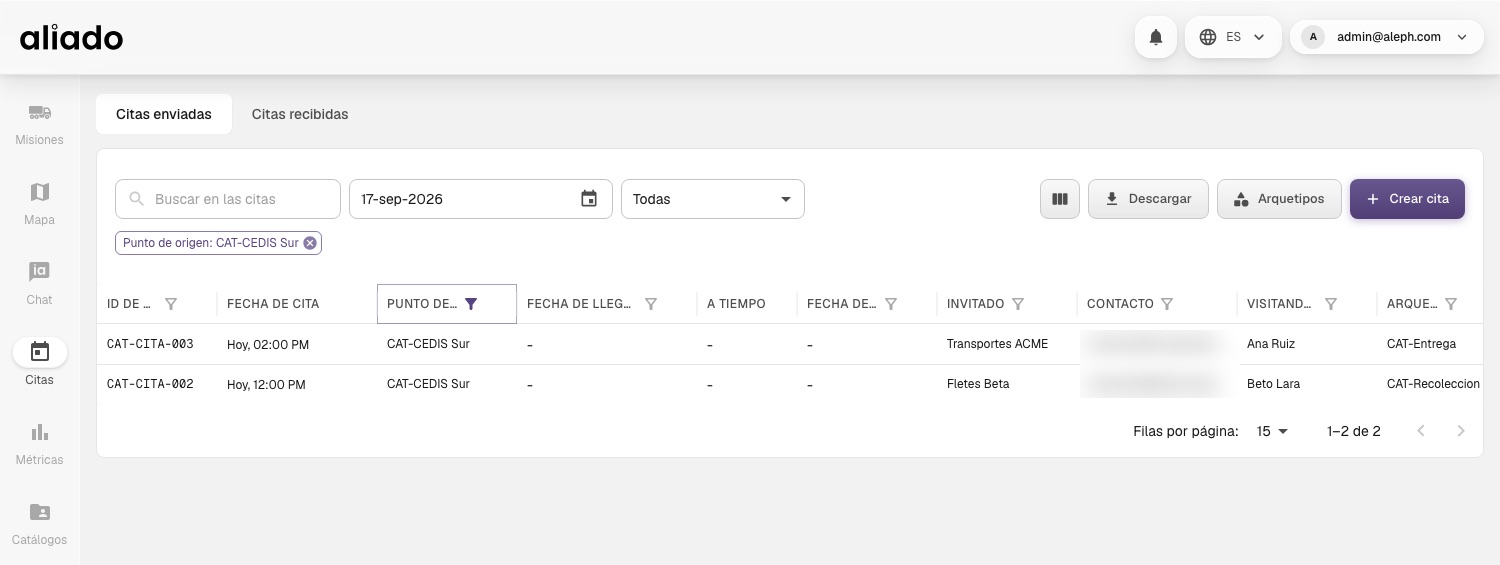
Task: Select the Citas calendar sidebar icon
Action: (x=40, y=352)
